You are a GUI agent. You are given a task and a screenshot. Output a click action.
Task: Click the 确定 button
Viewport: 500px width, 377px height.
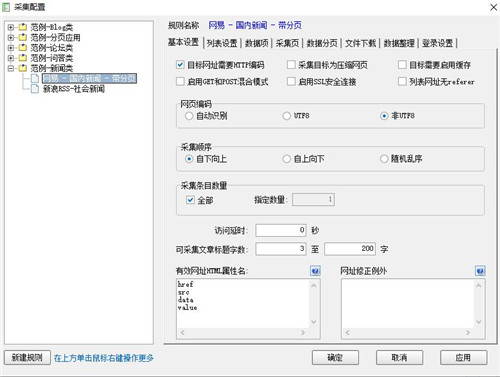click(x=335, y=358)
